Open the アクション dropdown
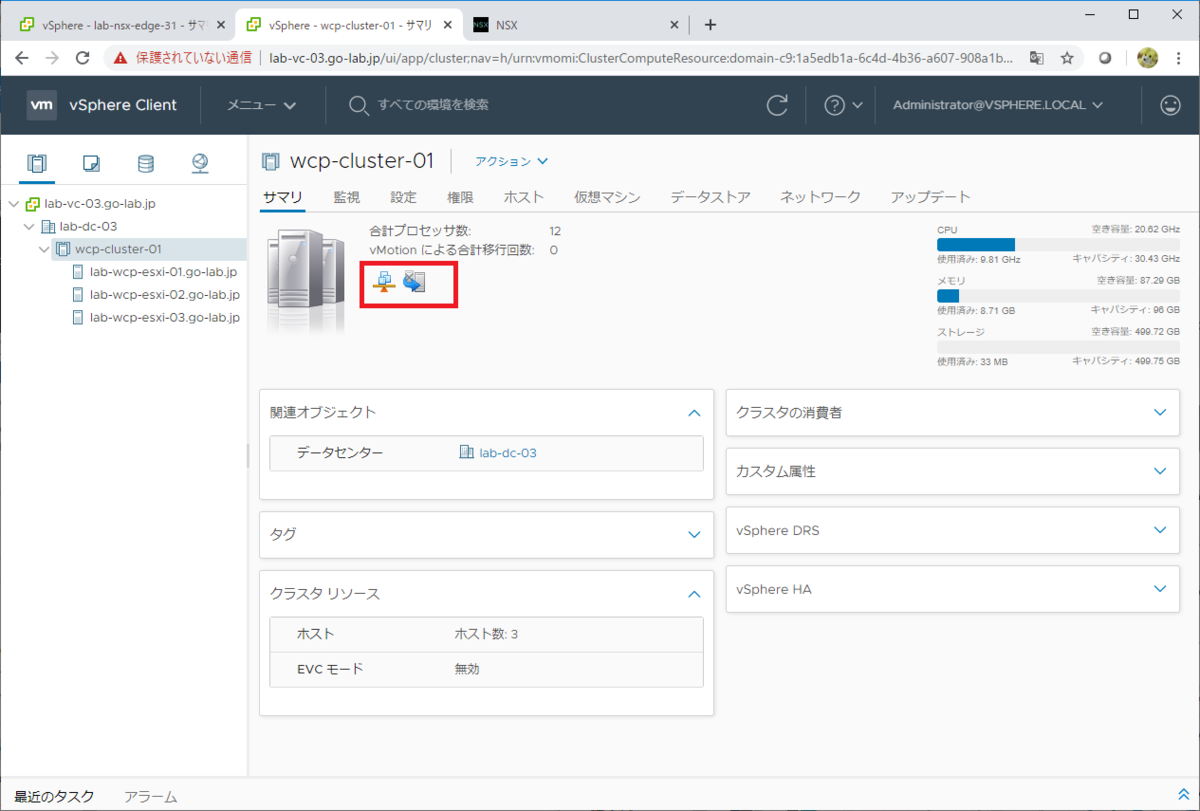Image resolution: width=1200 pixels, height=811 pixels. coord(511,161)
